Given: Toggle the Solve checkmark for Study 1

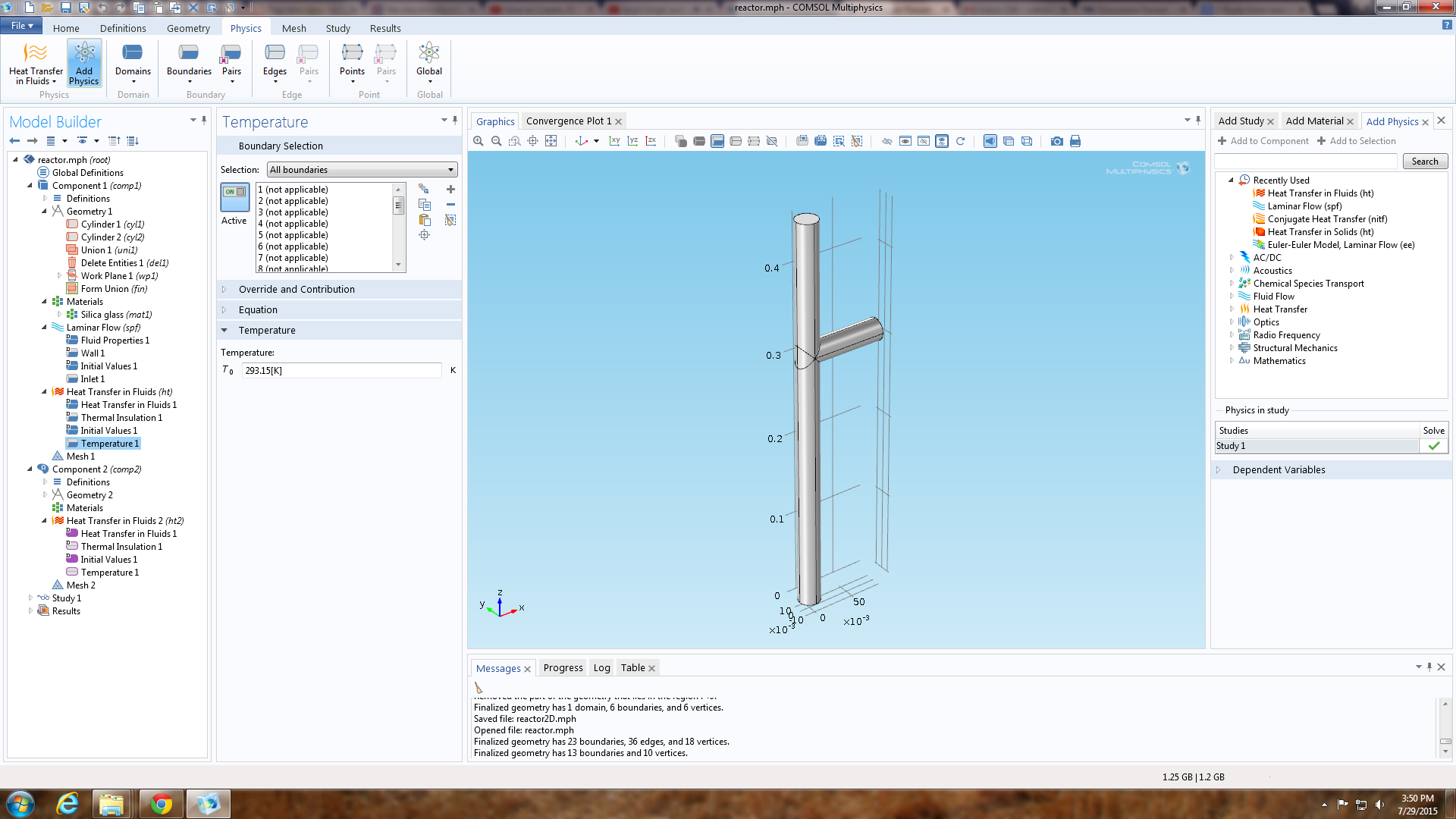Looking at the screenshot, I should (1433, 446).
